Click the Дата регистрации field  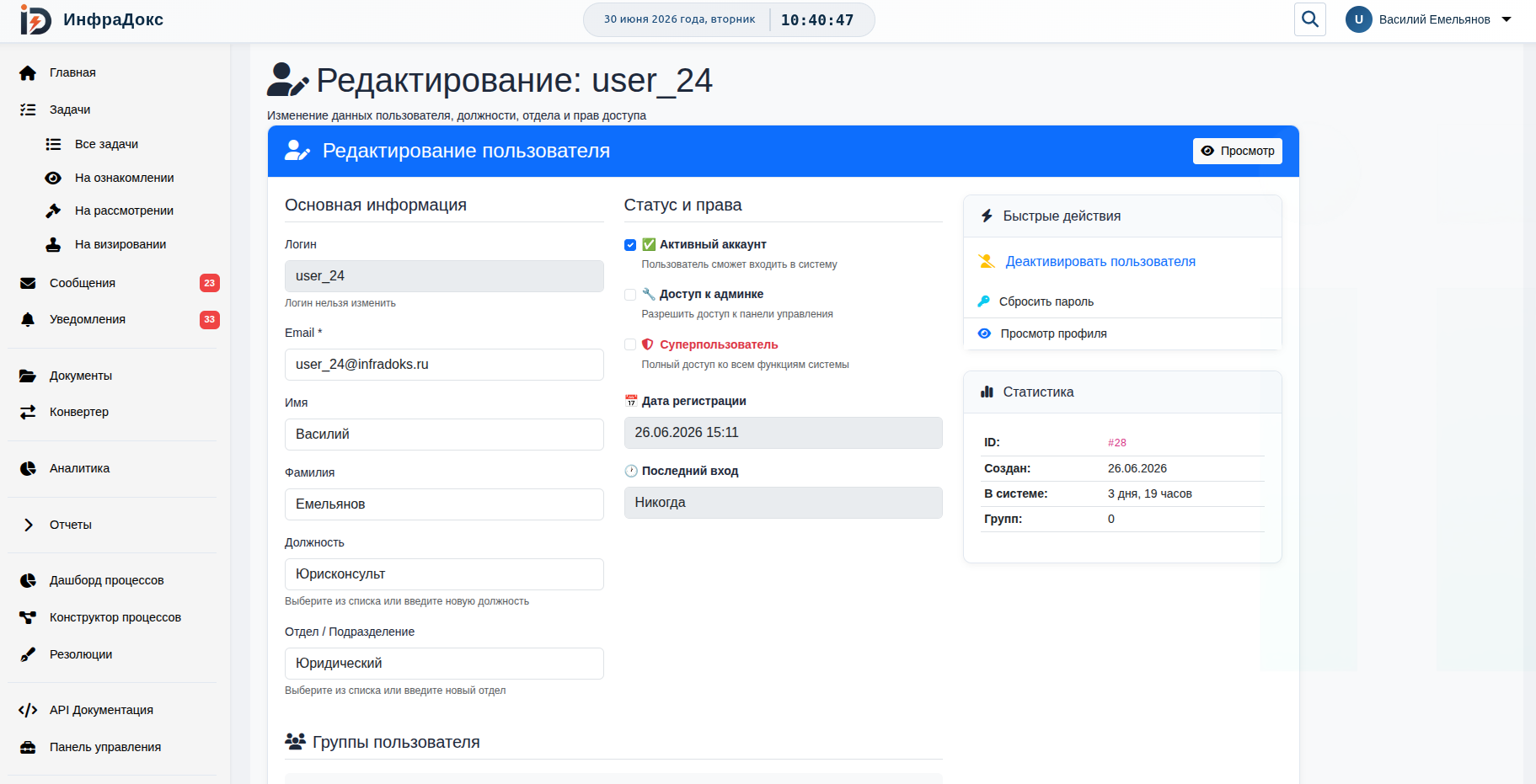(x=783, y=433)
